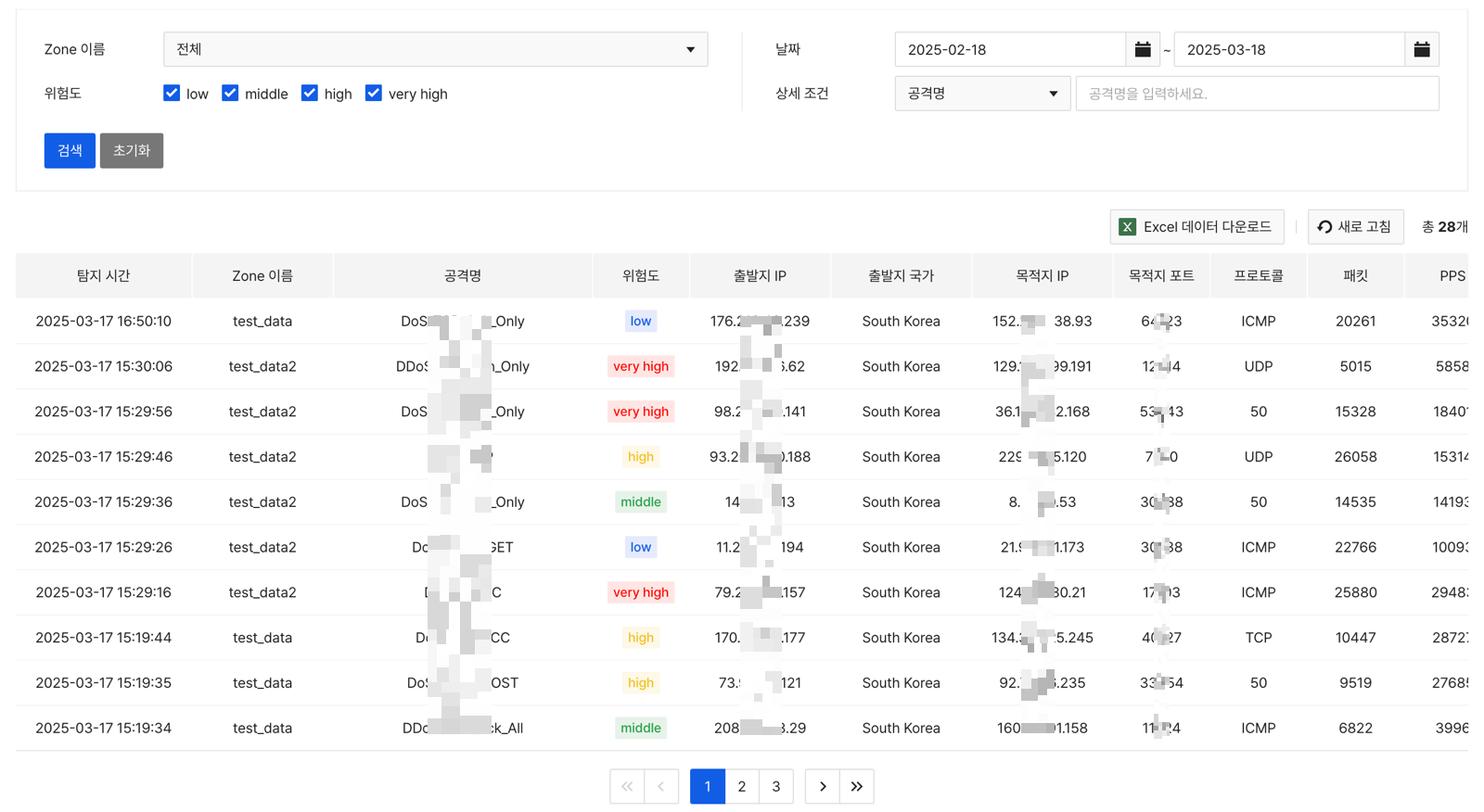Select row with time 2025-03-17 15:29:26

point(742,548)
